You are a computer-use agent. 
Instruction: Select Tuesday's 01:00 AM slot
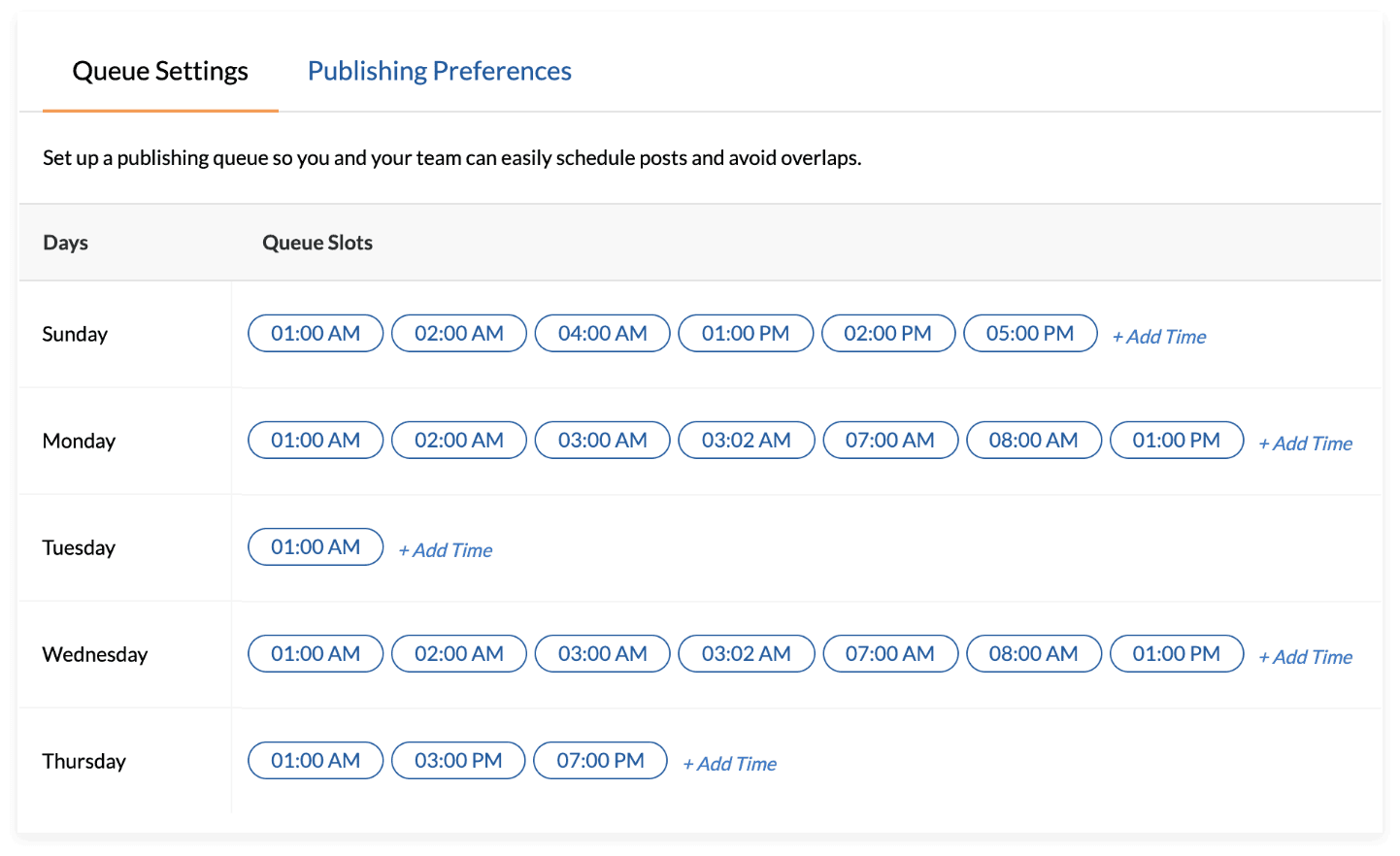(x=316, y=546)
